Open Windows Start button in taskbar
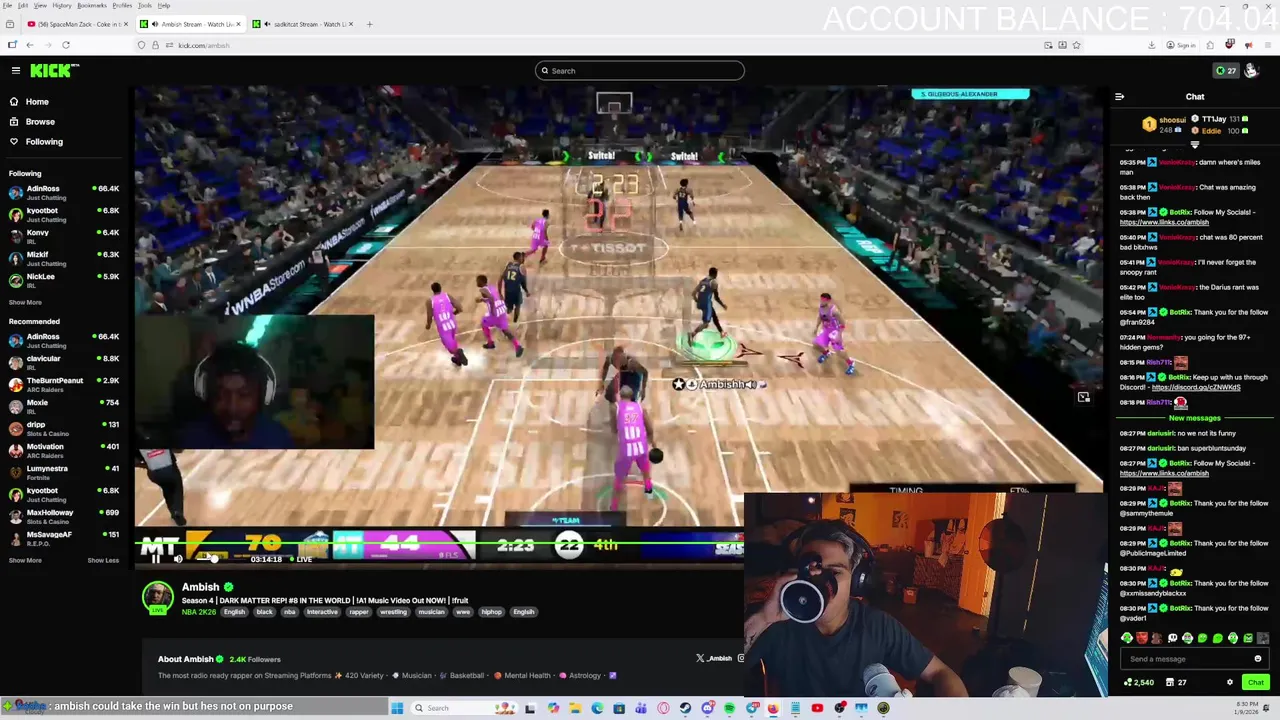 397,708
